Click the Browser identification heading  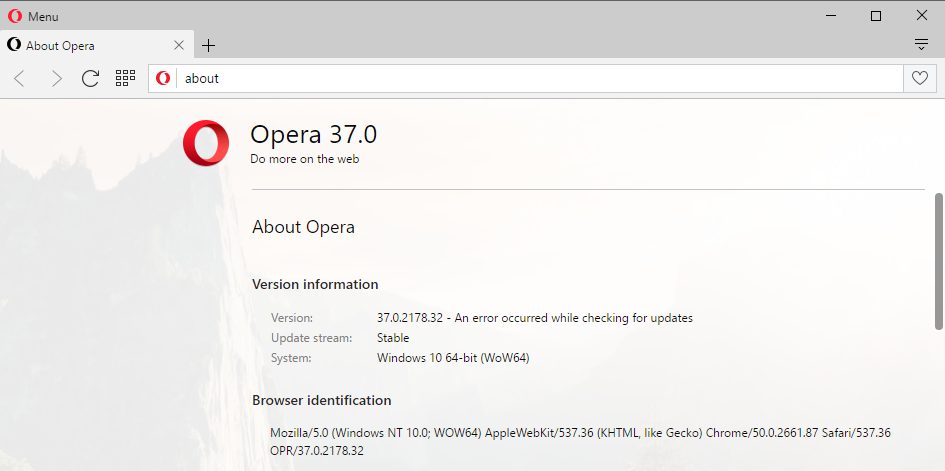(x=322, y=400)
